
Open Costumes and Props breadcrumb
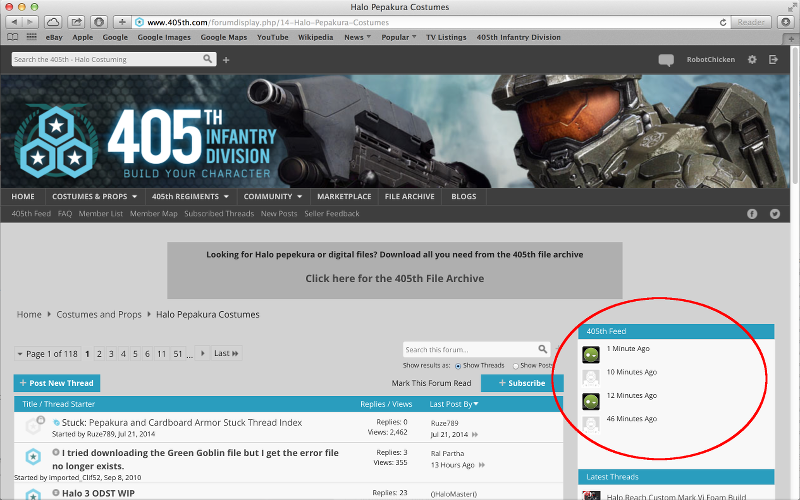(99, 314)
